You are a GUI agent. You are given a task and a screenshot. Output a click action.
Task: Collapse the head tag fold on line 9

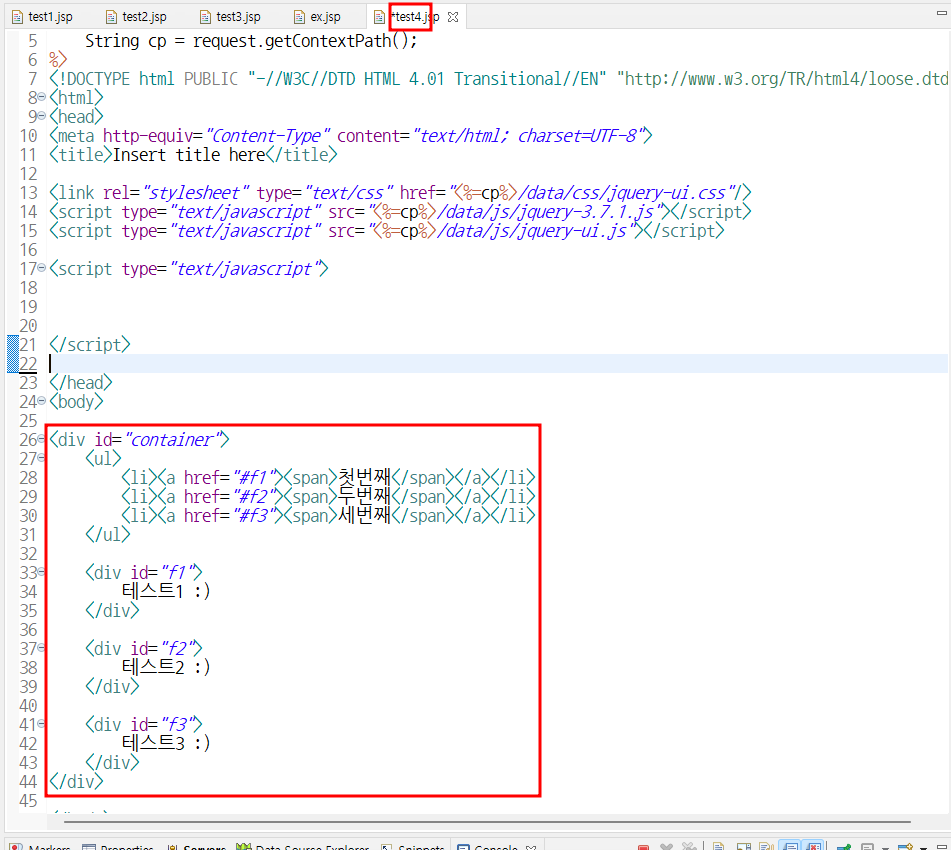pos(42,115)
